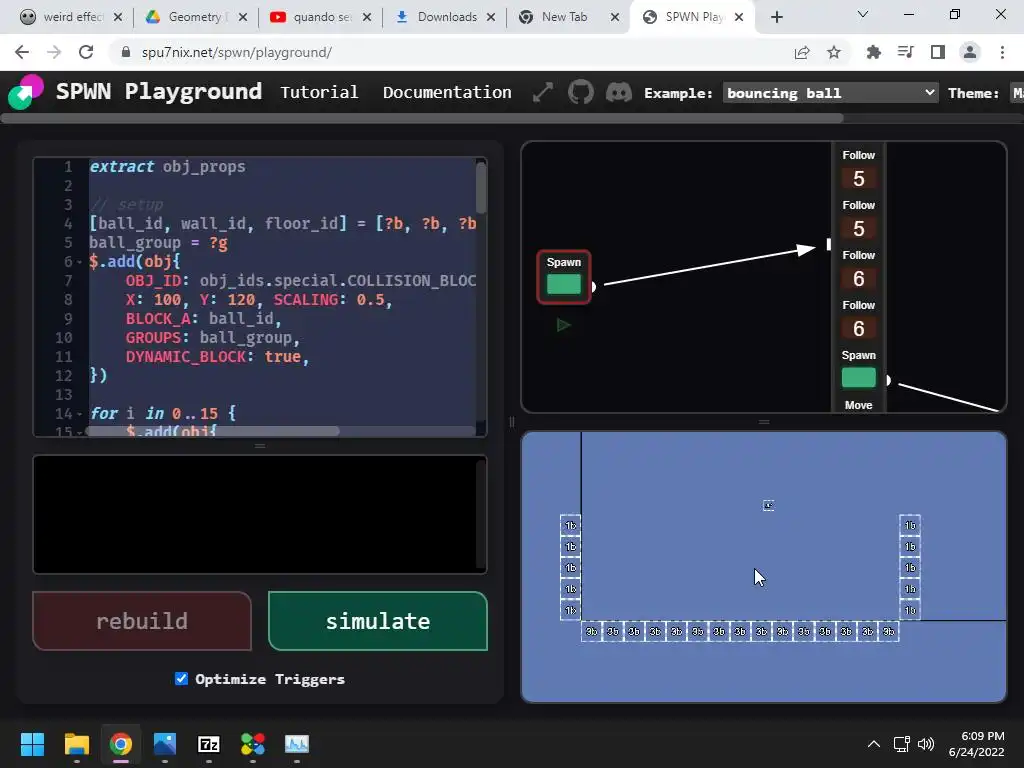Viewport: 1024px width, 768px height.
Task: Open File Explorer from the taskbar
Action: [x=76, y=744]
